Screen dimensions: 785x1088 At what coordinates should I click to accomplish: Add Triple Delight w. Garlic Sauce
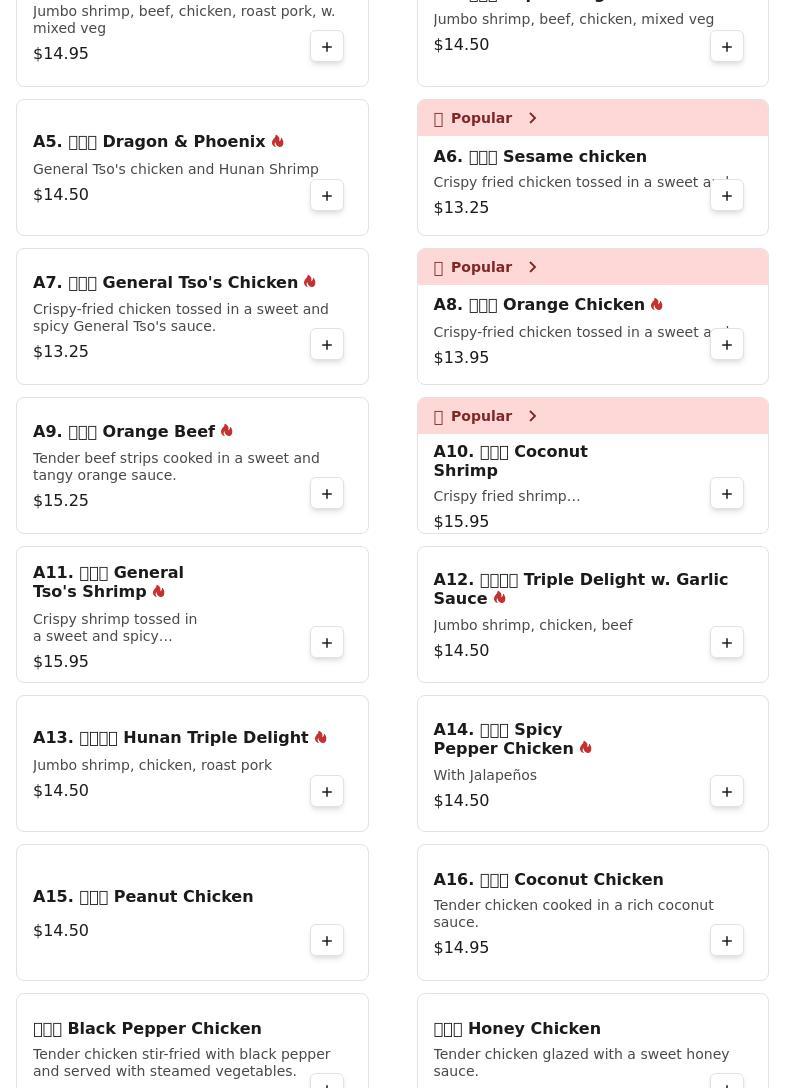727,643
